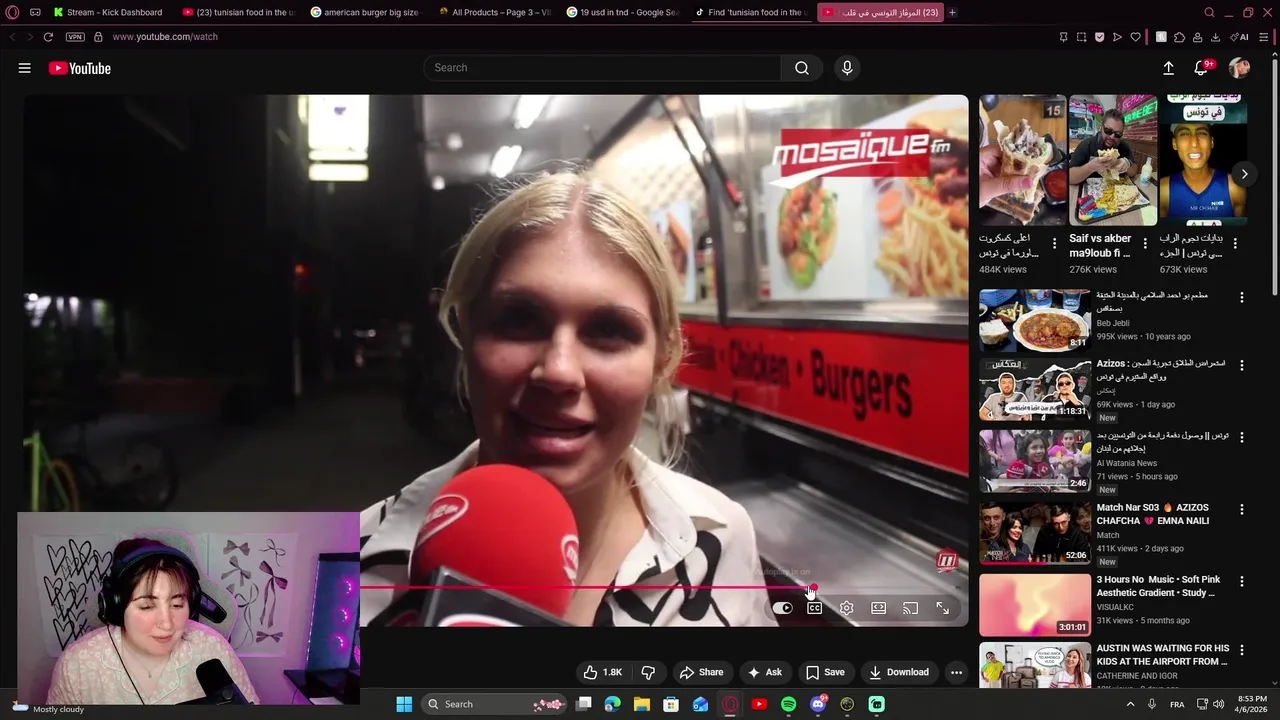1280x720 pixels.
Task: Open the Mostly cloudy weather widget
Action: click(47, 708)
